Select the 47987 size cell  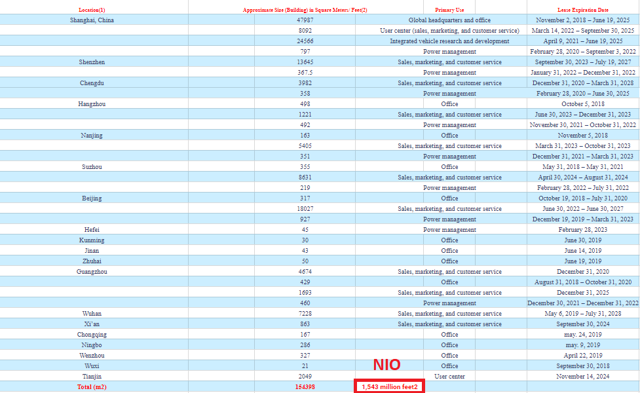(x=305, y=20)
